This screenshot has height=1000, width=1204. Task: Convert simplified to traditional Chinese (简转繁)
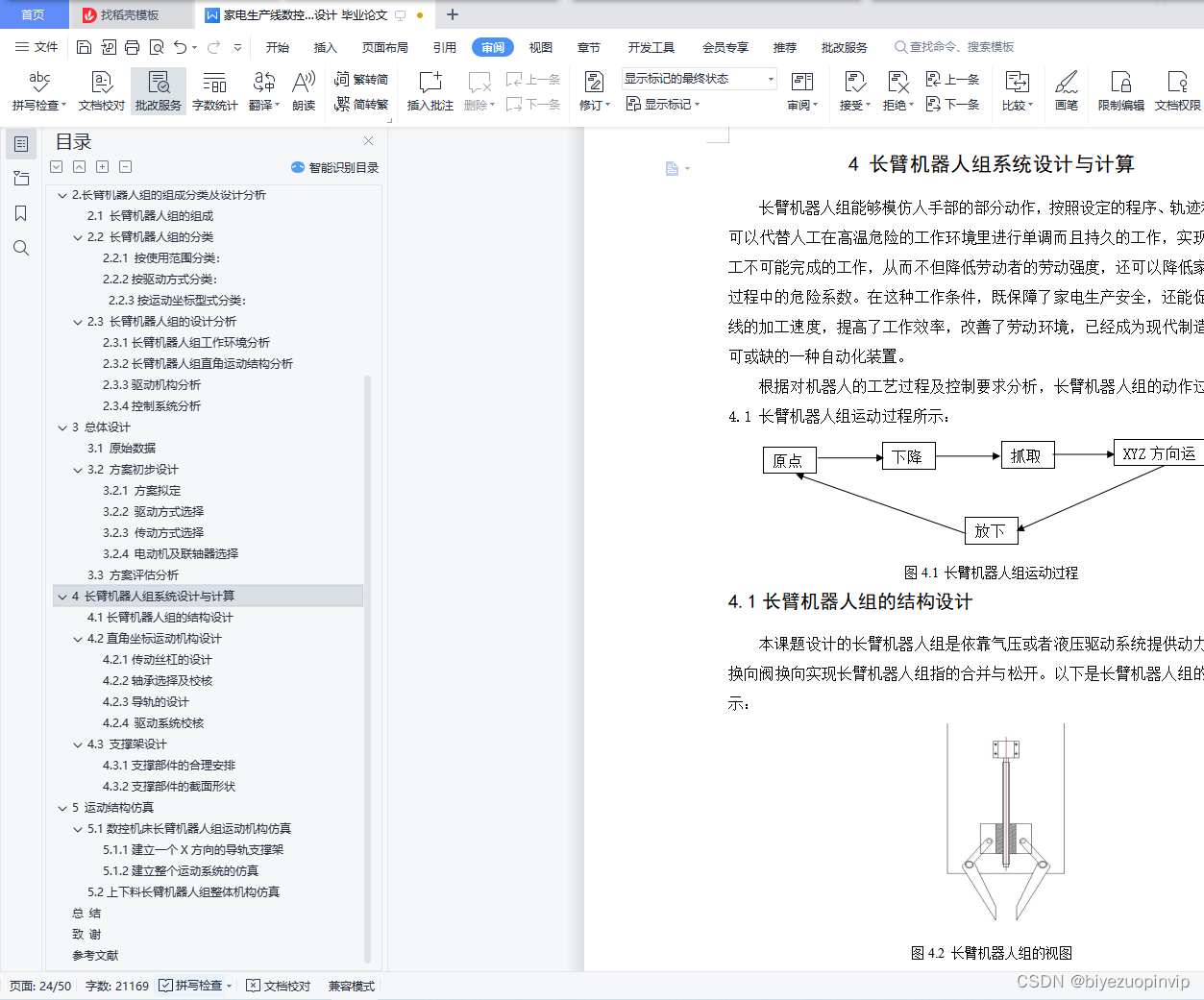pyautogui.click(x=361, y=104)
